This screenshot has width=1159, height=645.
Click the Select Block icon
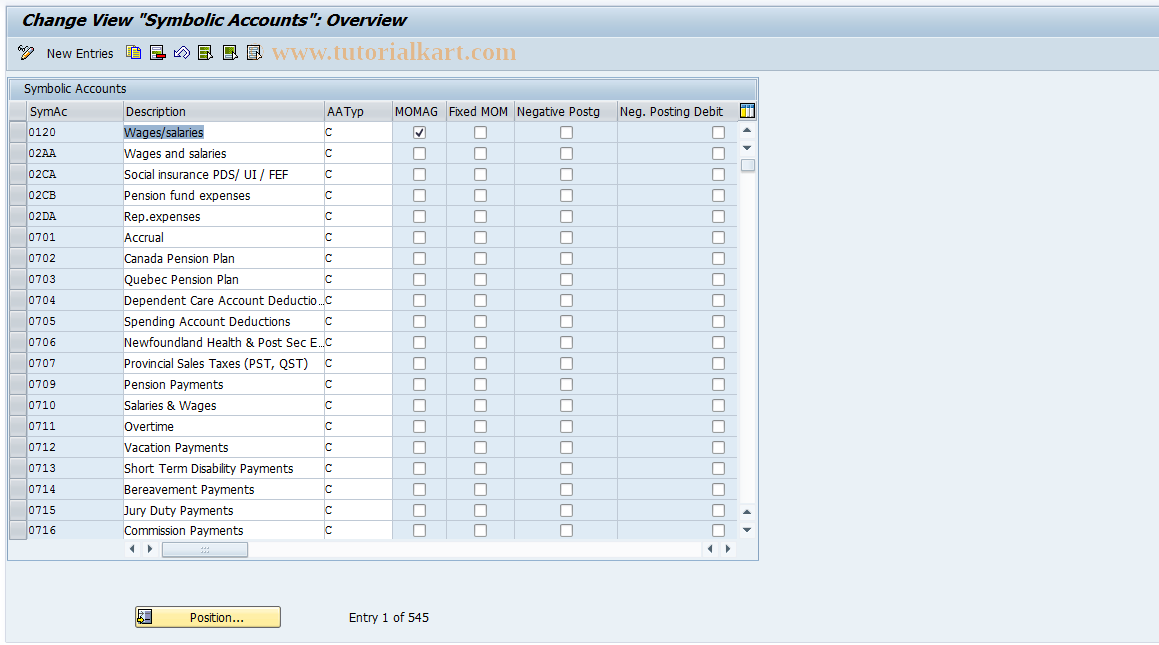tap(230, 52)
